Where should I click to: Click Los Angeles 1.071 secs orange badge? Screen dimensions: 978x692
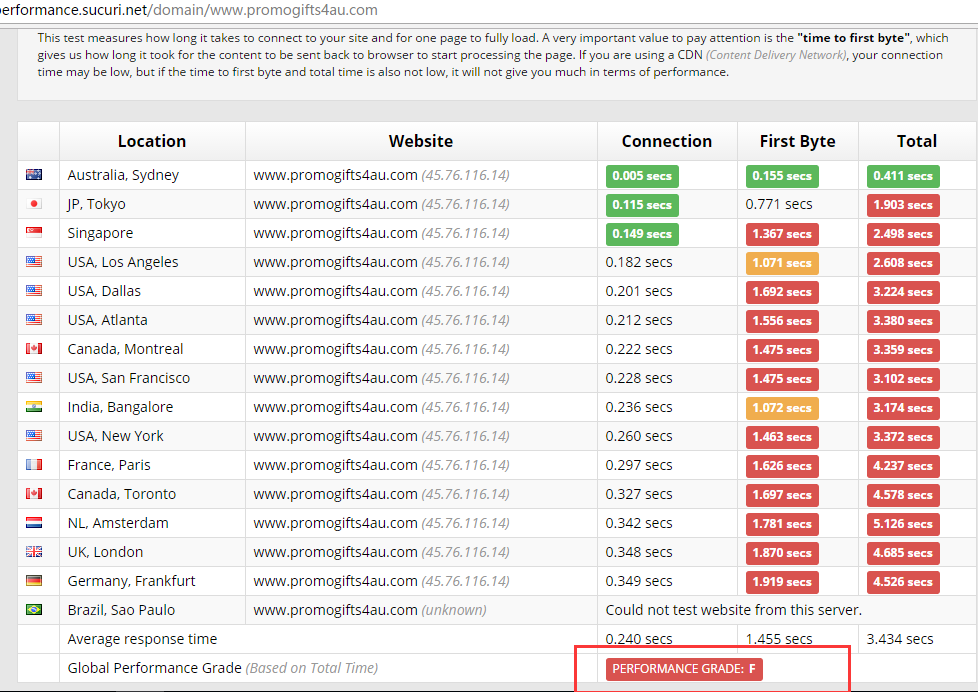tap(782, 263)
